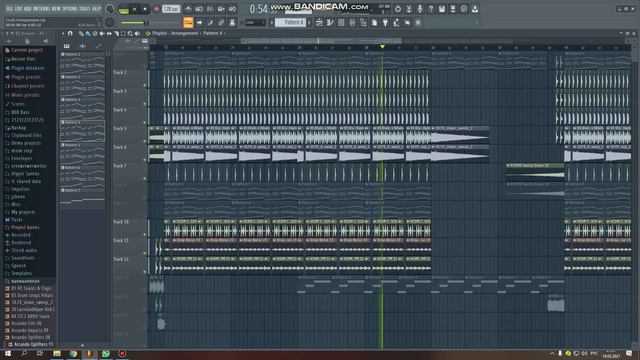The image size is (640, 360).
Task: Click the question mark help icon
Action: pyautogui.click(x=431, y=9)
